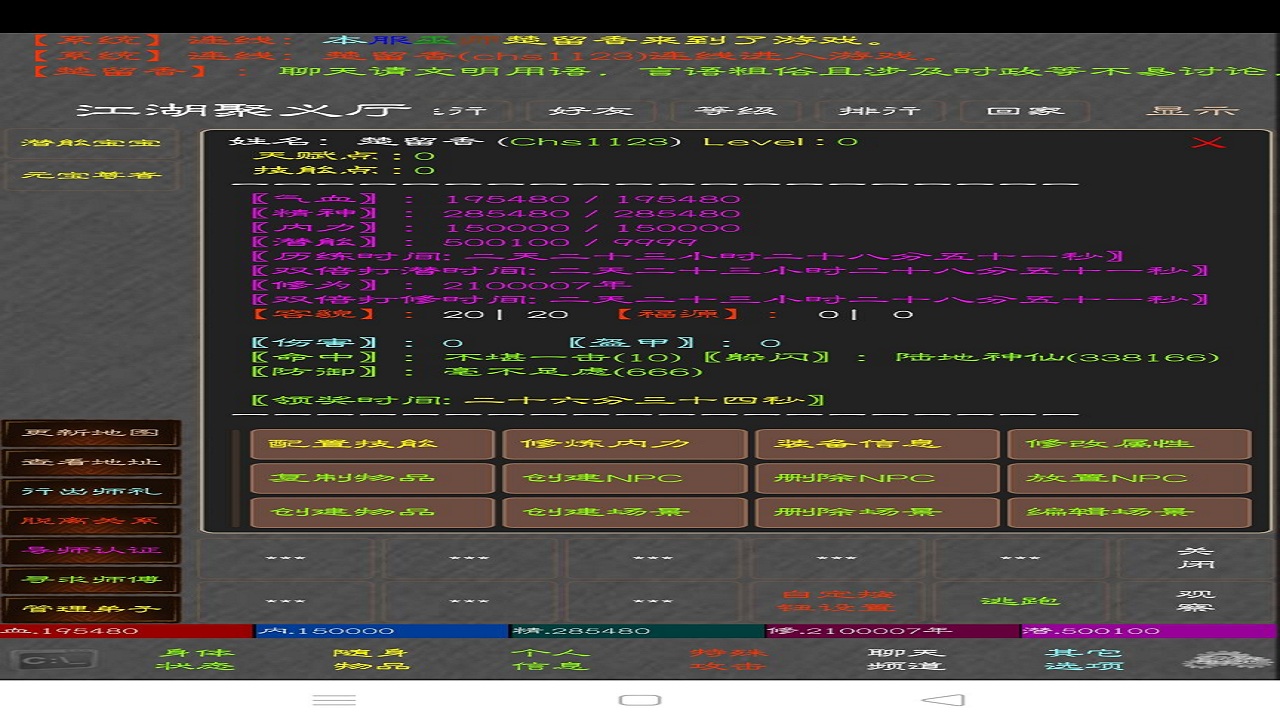
Task: Click the 天赋点 value line
Action: pyautogui.click(x=344, y=156)
